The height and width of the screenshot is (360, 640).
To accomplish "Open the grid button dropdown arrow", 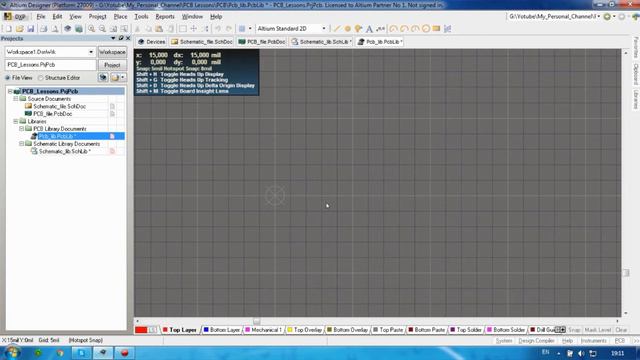I will (x=250, y=29).
